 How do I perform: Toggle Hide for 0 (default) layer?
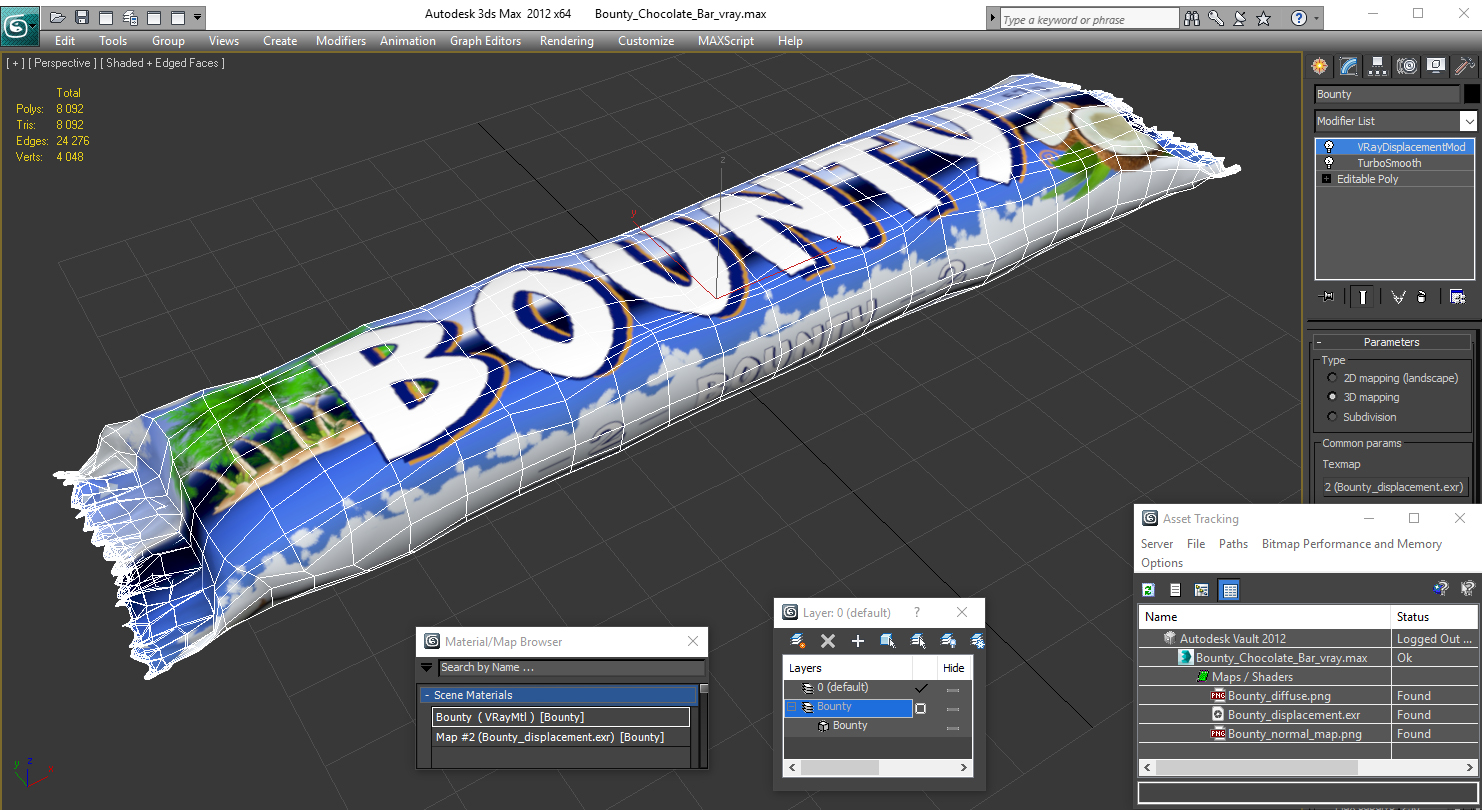pos(953,689)
